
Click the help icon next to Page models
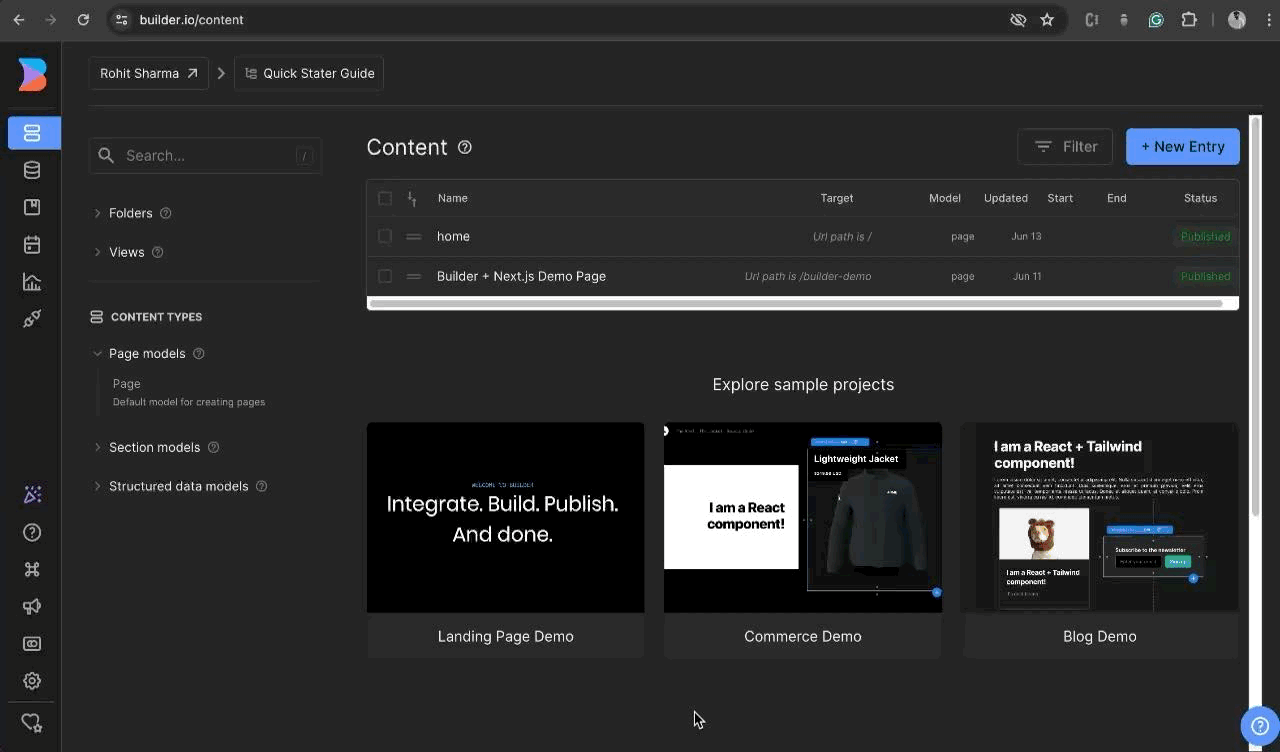coord(199,353)
